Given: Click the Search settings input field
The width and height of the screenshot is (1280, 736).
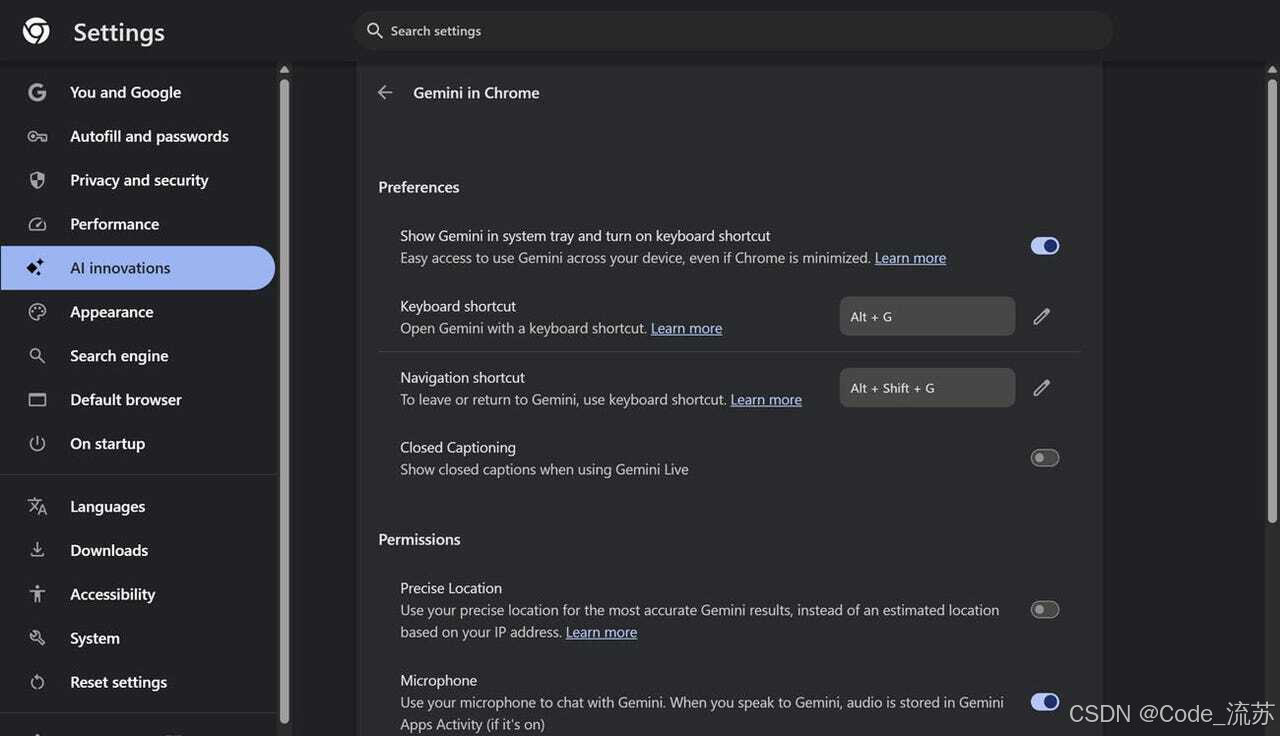Looking at the screenshot, I should tap(733, 31).
